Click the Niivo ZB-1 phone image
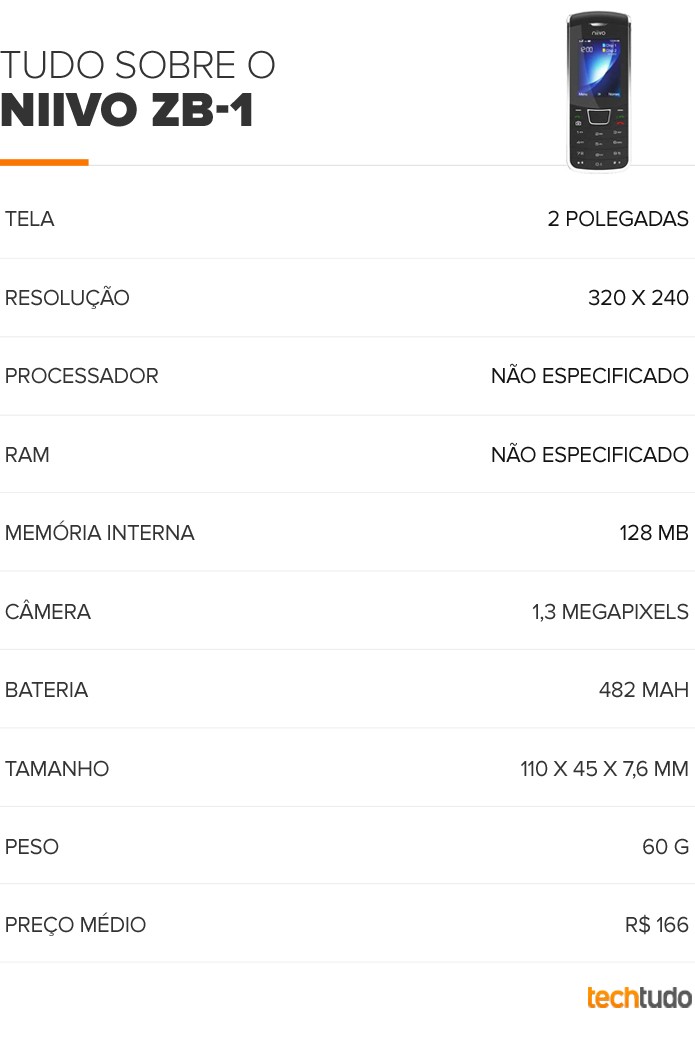The width and height of the screenshot is (695, 1040). [x=598, y=92]
